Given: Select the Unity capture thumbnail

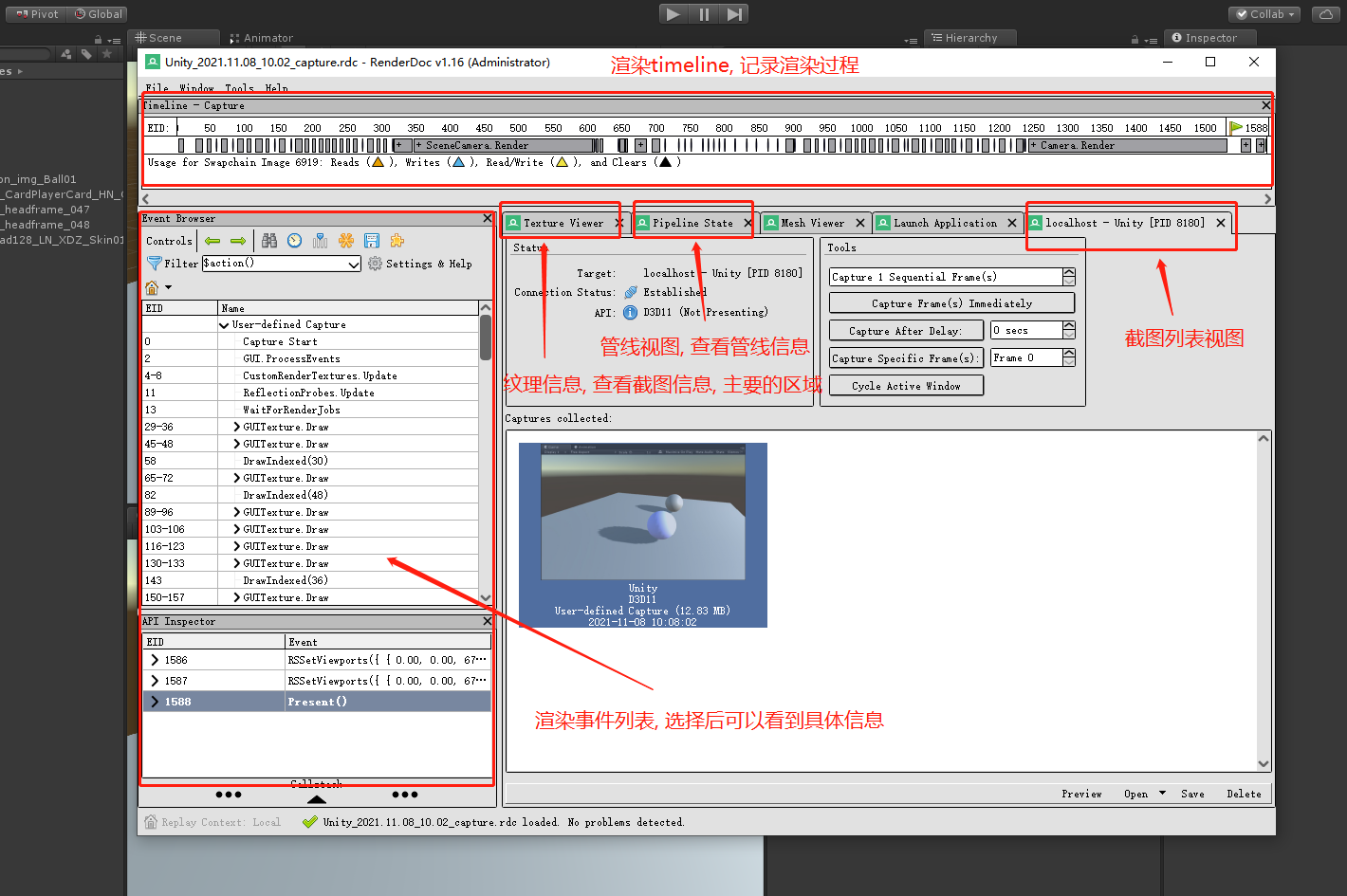Looking at the screenshot, I should 643,535.
